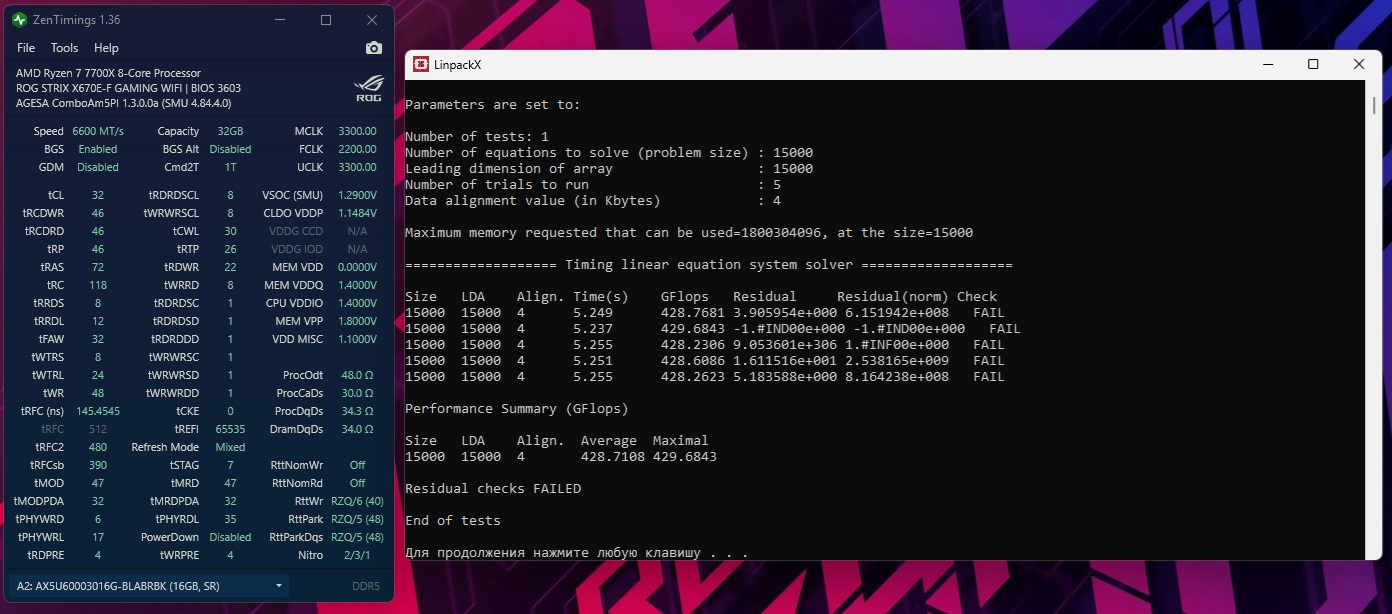1392x614 pixels.
Task: Open the Tools menu in ZenTimings
Action: pos(64,48)
